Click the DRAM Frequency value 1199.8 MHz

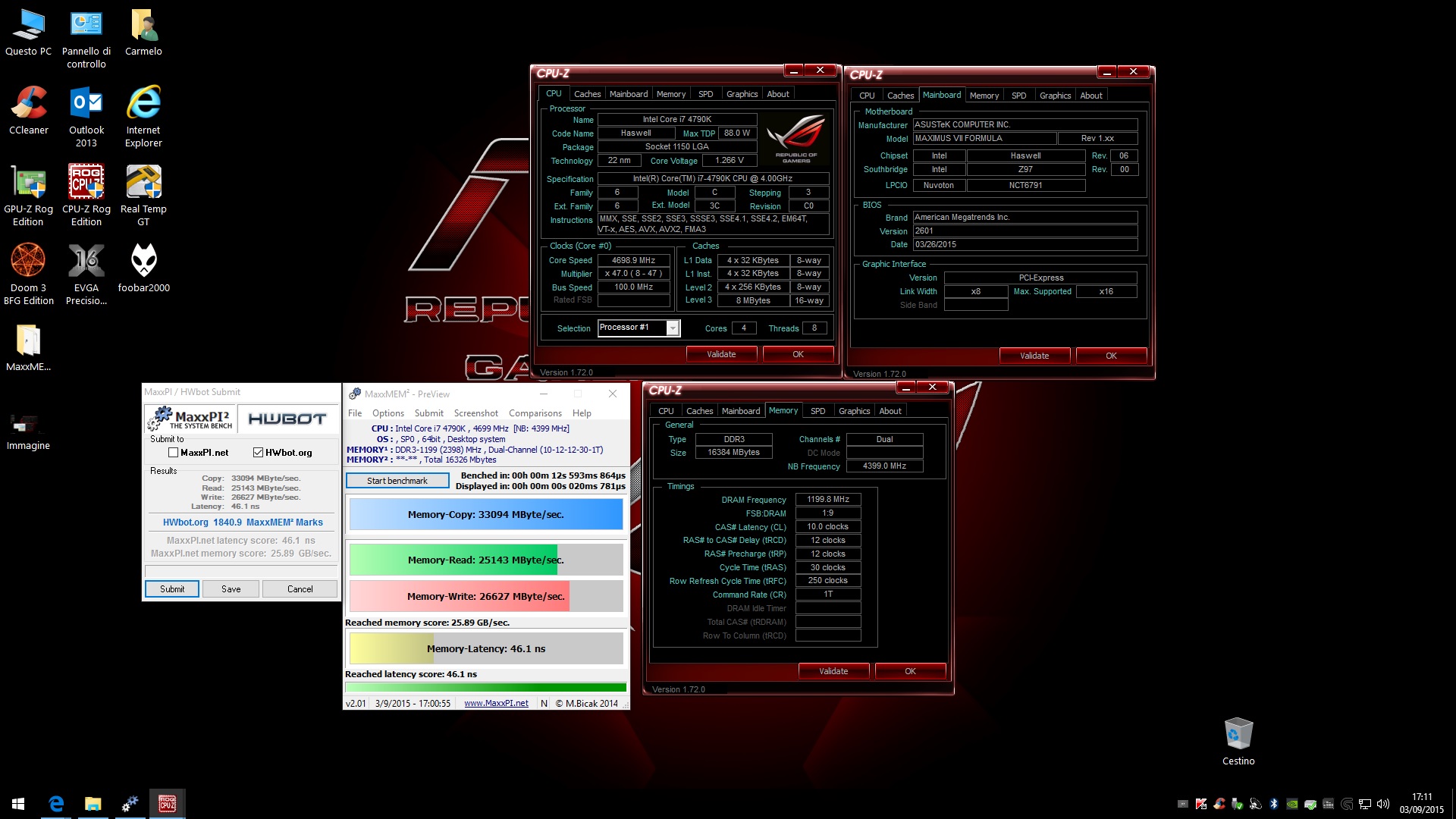point(828,500)
